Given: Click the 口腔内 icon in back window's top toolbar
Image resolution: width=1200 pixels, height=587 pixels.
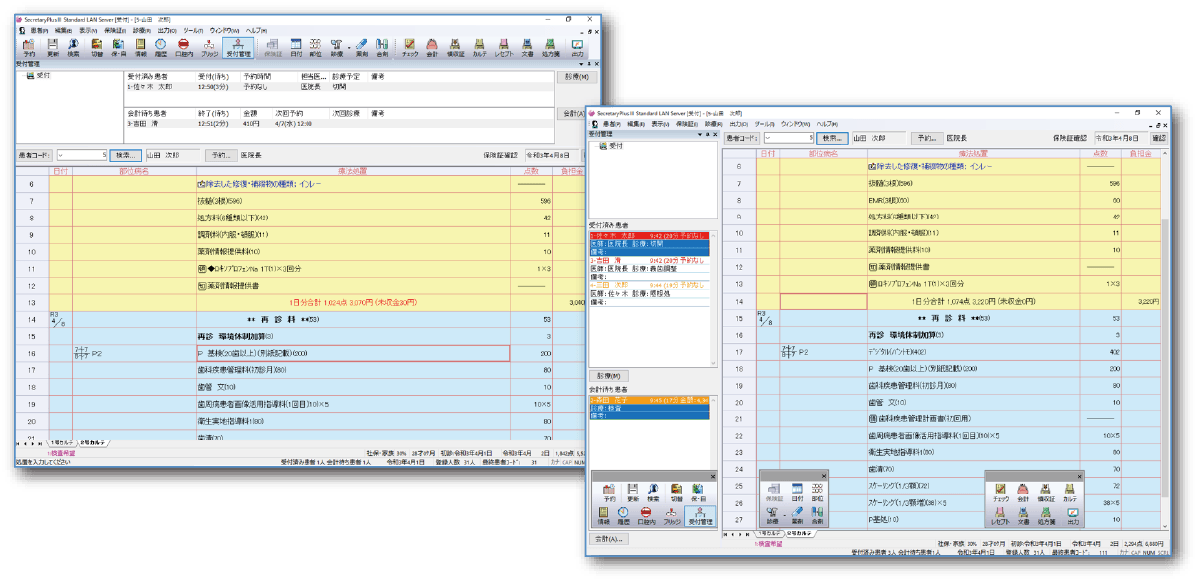Looking at the screenshot, I should coord(183,46).
